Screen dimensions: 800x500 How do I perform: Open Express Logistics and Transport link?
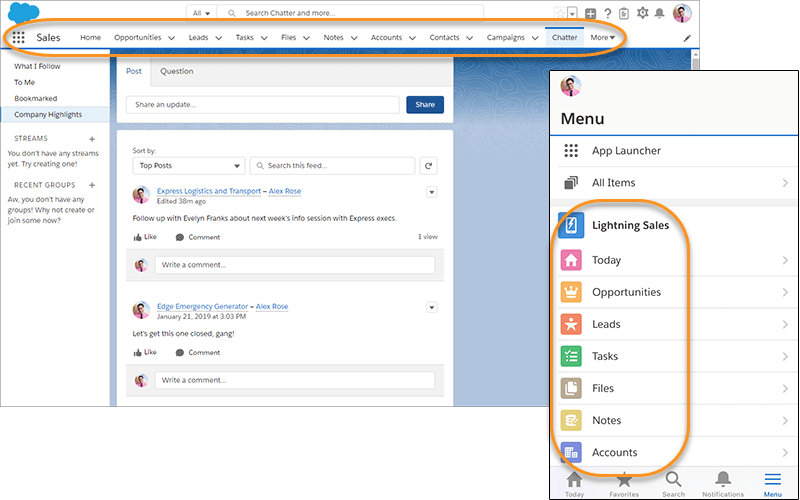coord(209,191)
